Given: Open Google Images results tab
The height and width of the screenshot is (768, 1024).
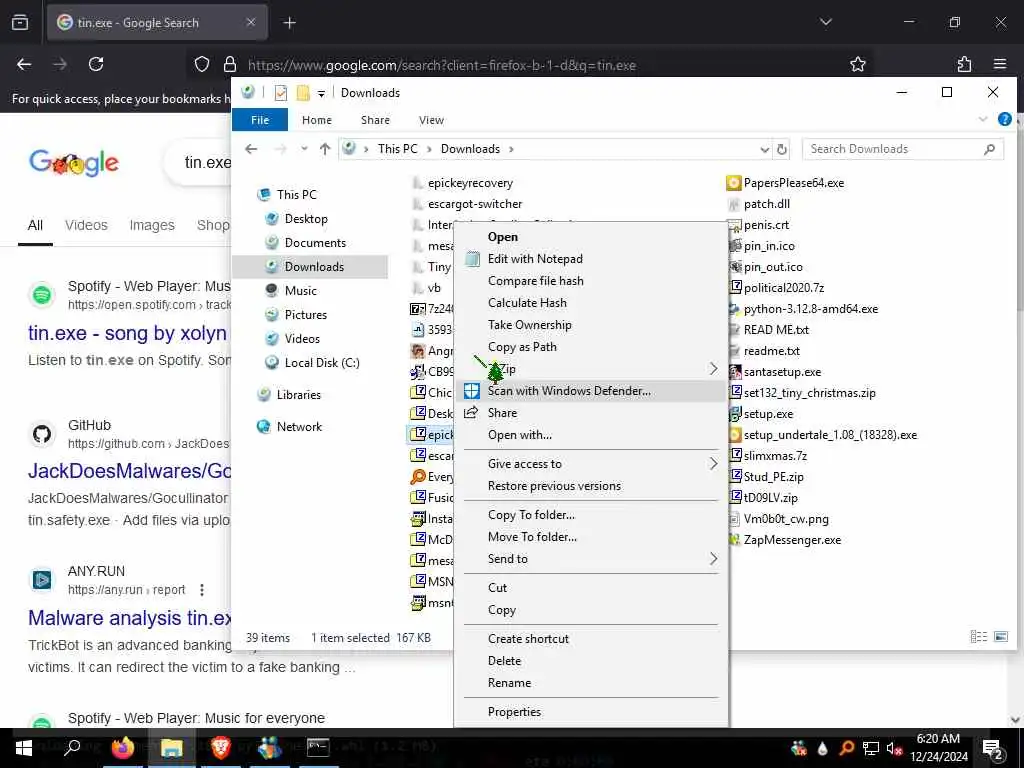Looking at the screenshot, I should [152, 225].
